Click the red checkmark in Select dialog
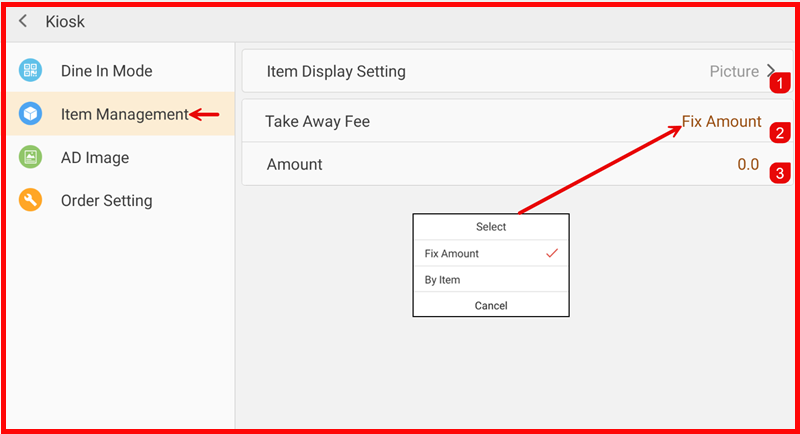Viewport: 800px width, 434px height. (551, 253)
